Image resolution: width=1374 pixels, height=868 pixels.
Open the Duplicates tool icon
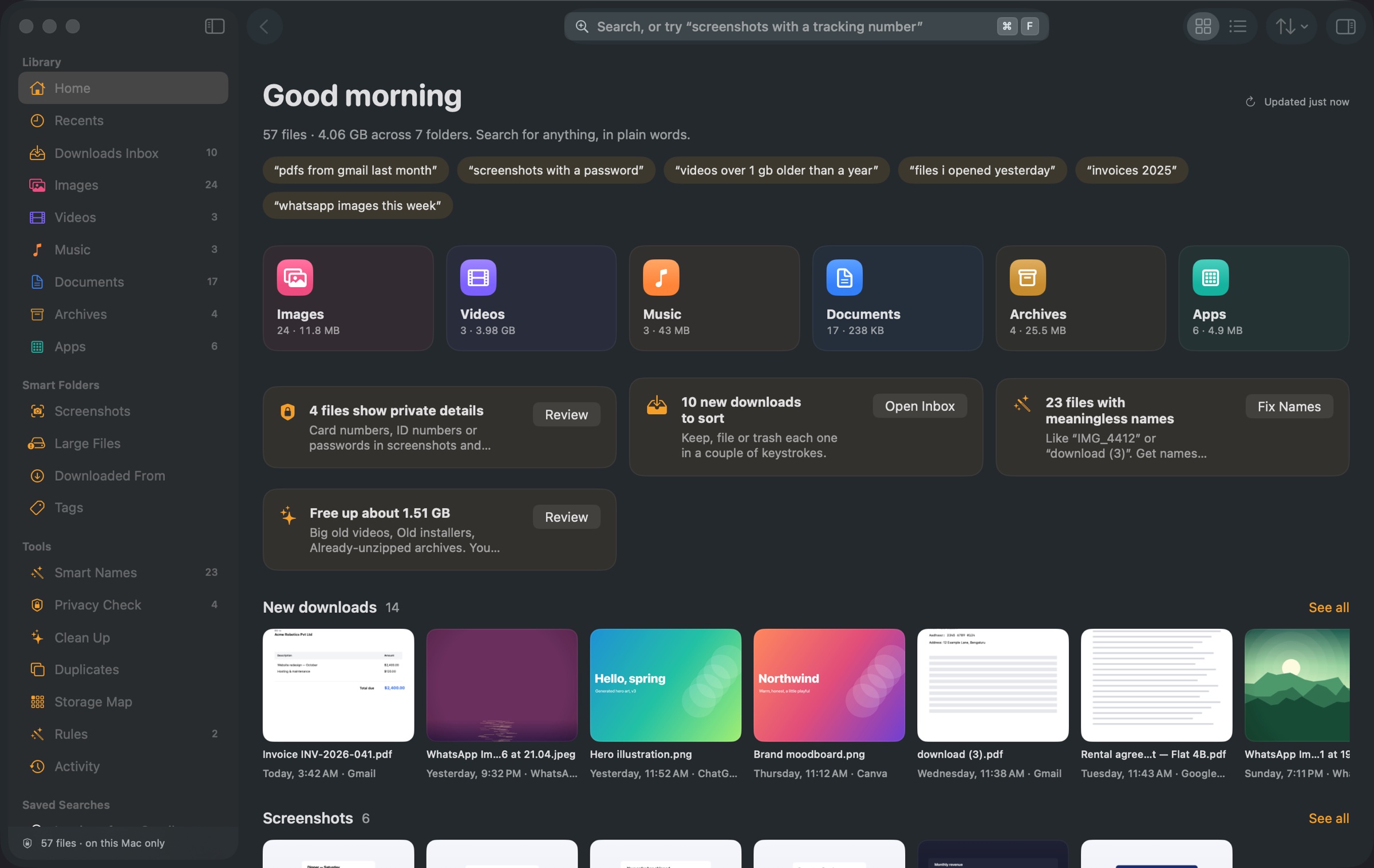(x=37, y=669)
